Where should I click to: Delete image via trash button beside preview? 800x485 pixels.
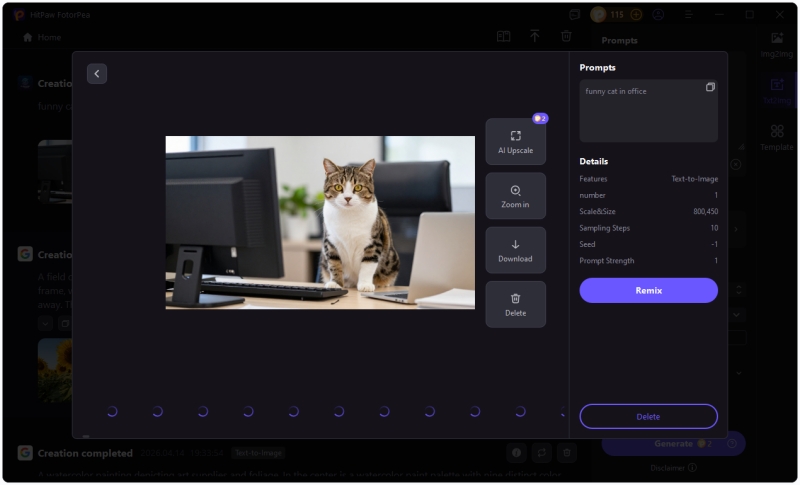coord(515,304)
